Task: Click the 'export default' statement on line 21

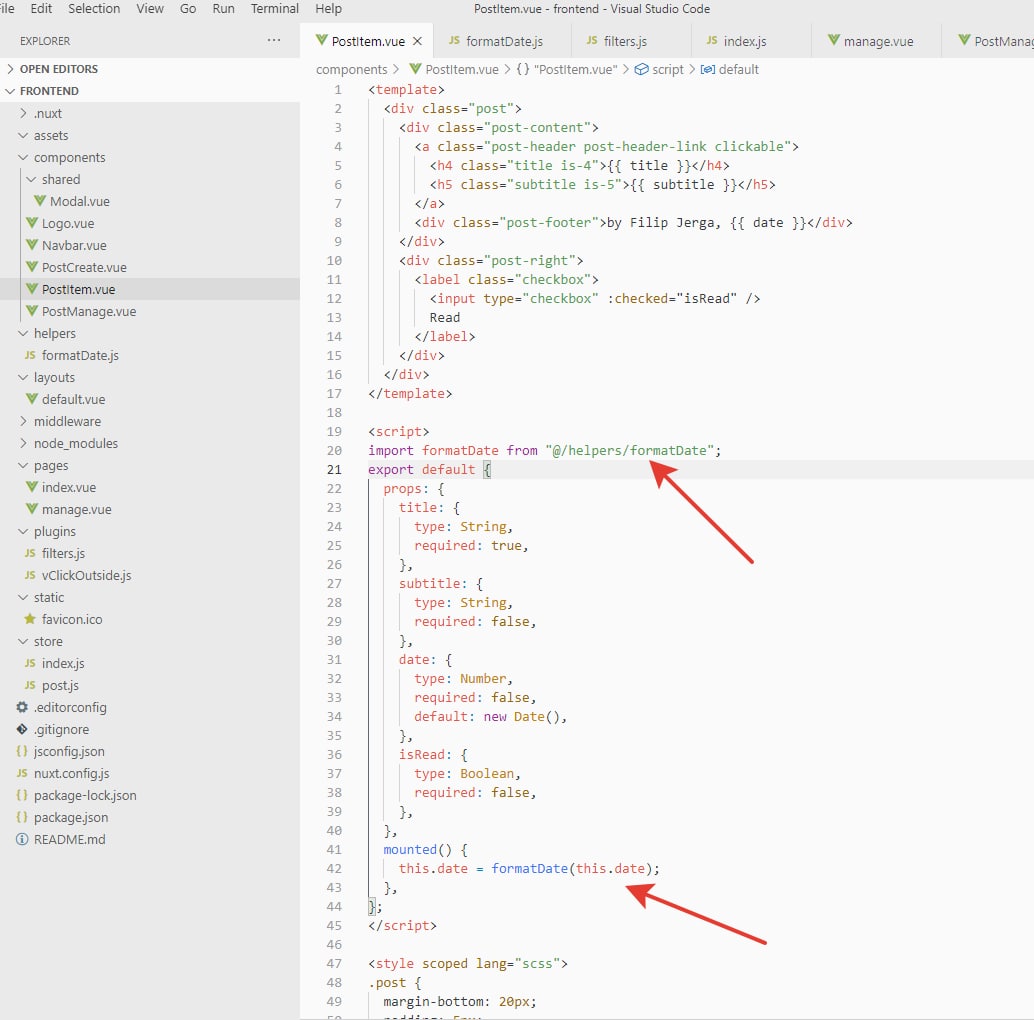Action: point(421,469)
